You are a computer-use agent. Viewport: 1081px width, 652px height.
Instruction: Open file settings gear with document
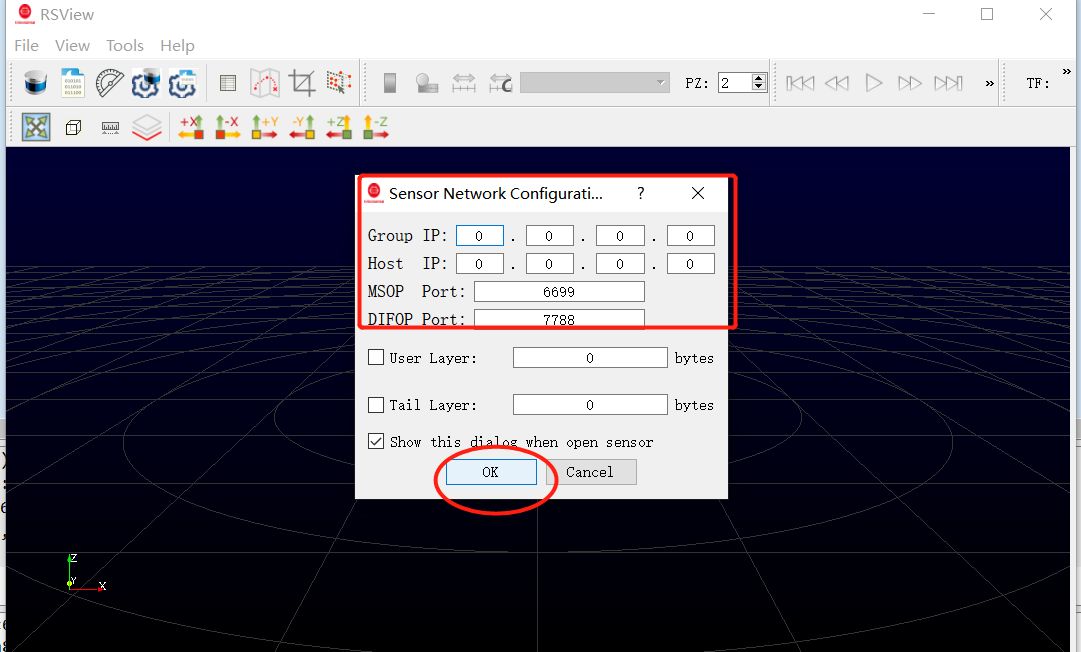click(x=183, y=83)
